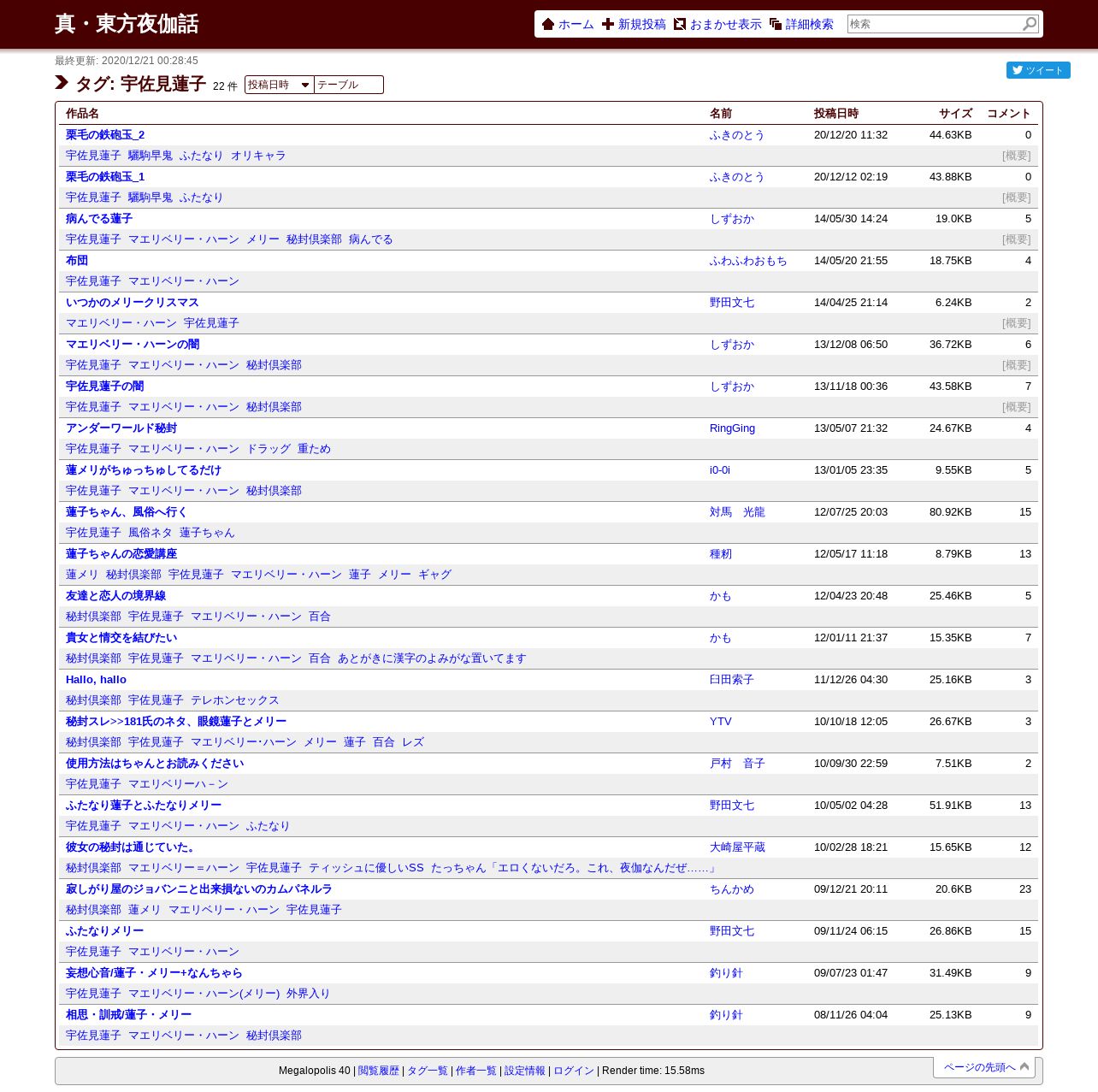Open the 投稿日時 sort dropdown
The height and width of the screenshot is (1092, 1098).
pos(280,85)
